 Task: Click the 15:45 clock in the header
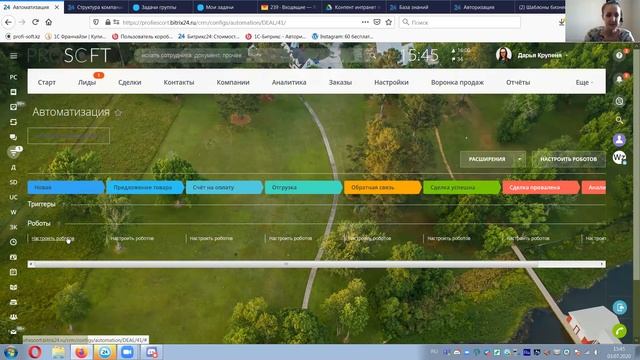tap(419, 55)
